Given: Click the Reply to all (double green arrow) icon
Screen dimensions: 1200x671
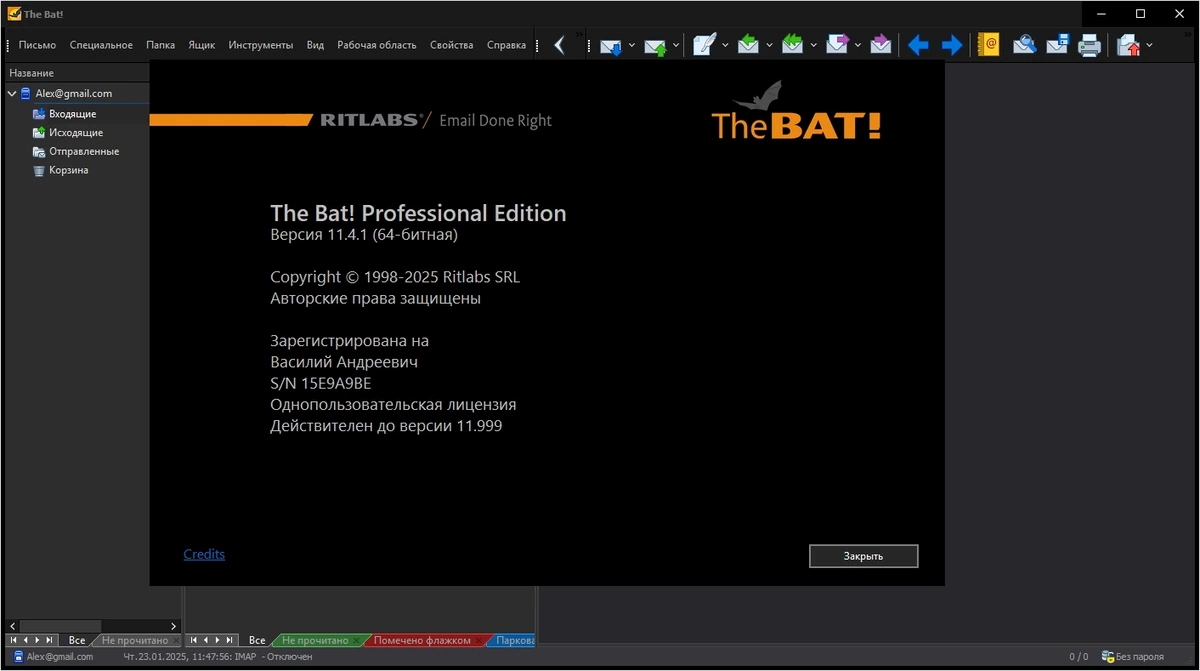Looking at the screenshot, I should point(793,45).
